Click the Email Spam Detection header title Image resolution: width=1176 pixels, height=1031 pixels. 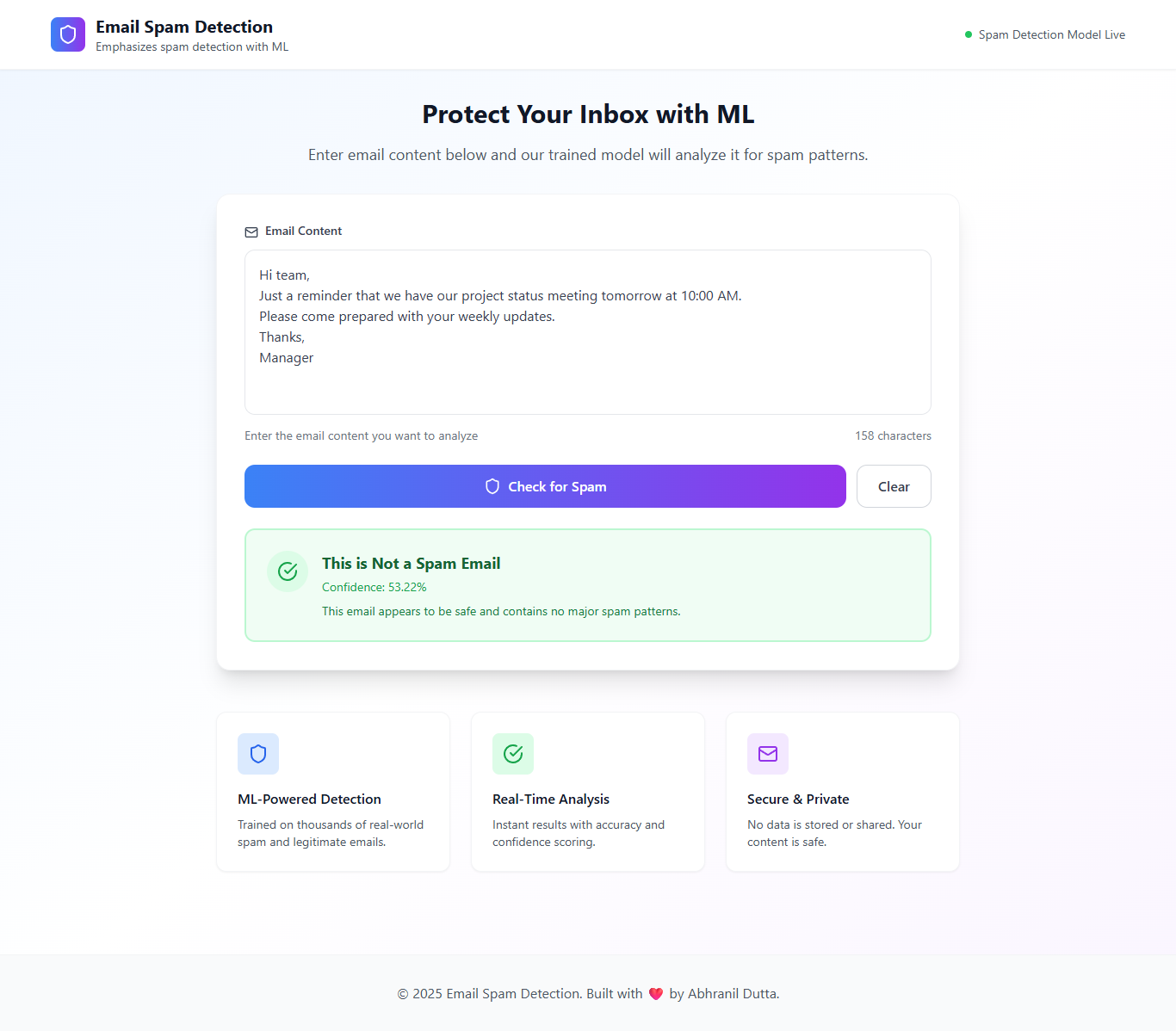[x=184, y=27]
